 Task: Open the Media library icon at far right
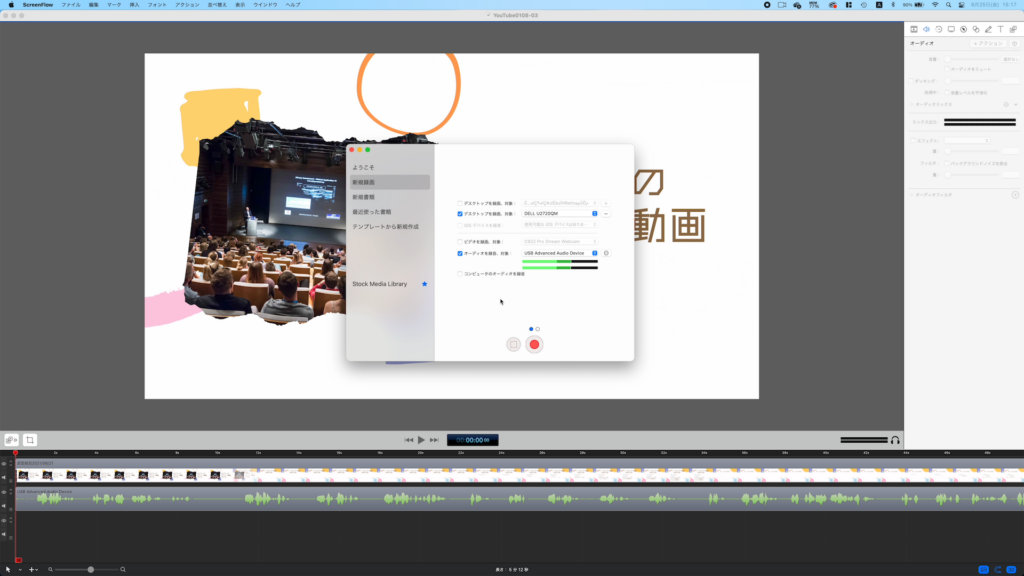(1013, 29)
